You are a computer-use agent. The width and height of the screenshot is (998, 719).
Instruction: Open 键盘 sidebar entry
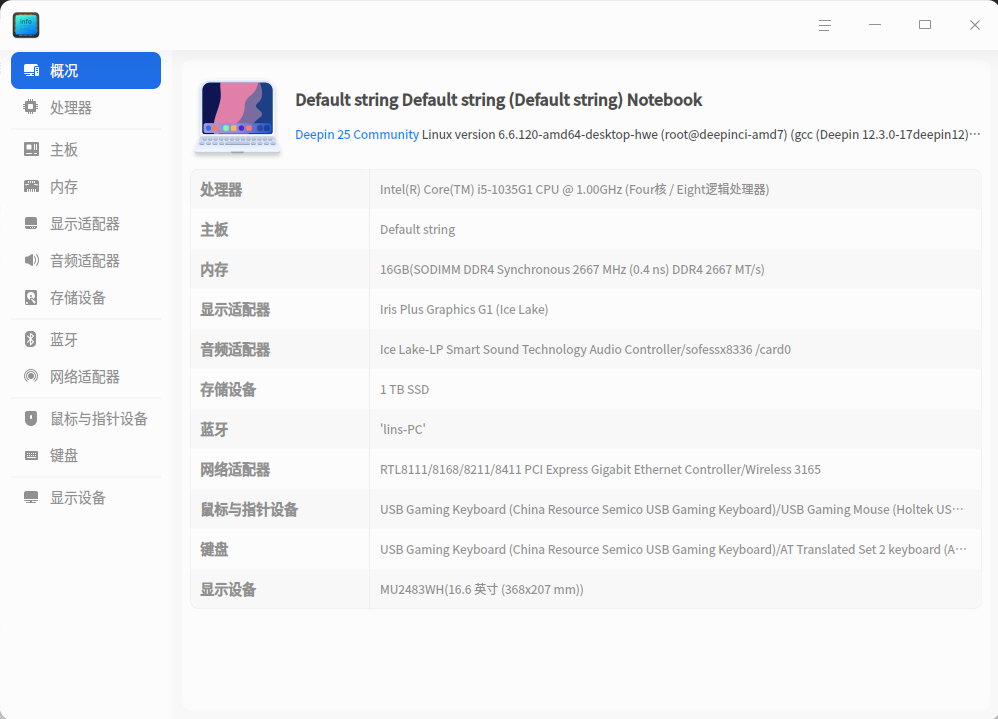(86, 456)
